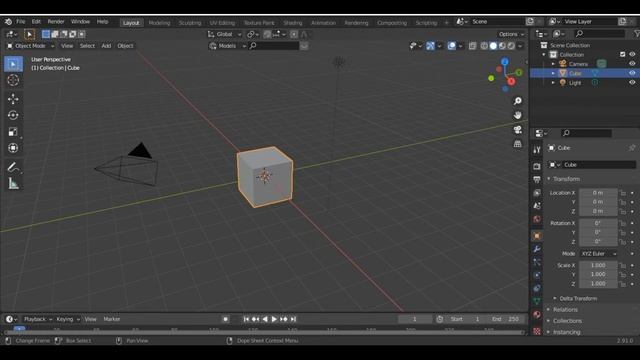640x360 pixels.
Task: Open the Material properties tab
Action: [x=537, y=314]
